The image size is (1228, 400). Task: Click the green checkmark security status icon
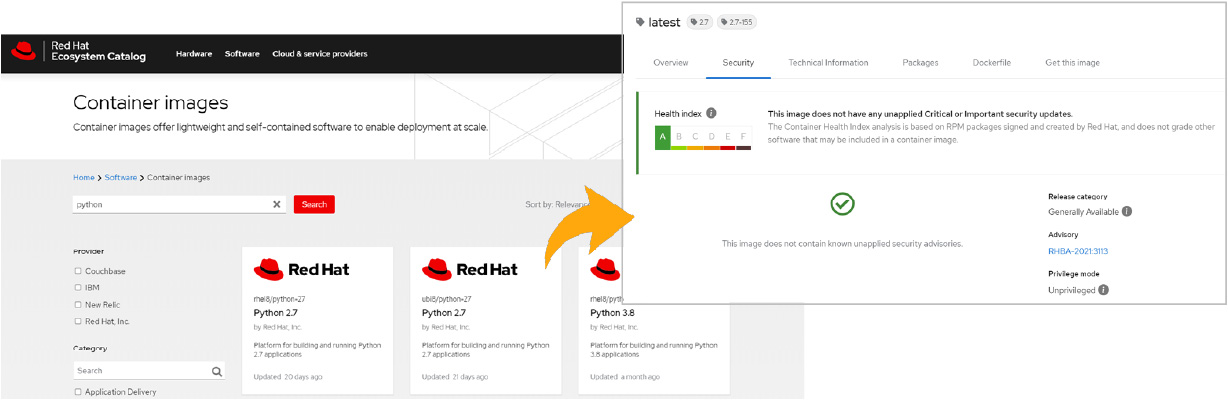(842, 205)
